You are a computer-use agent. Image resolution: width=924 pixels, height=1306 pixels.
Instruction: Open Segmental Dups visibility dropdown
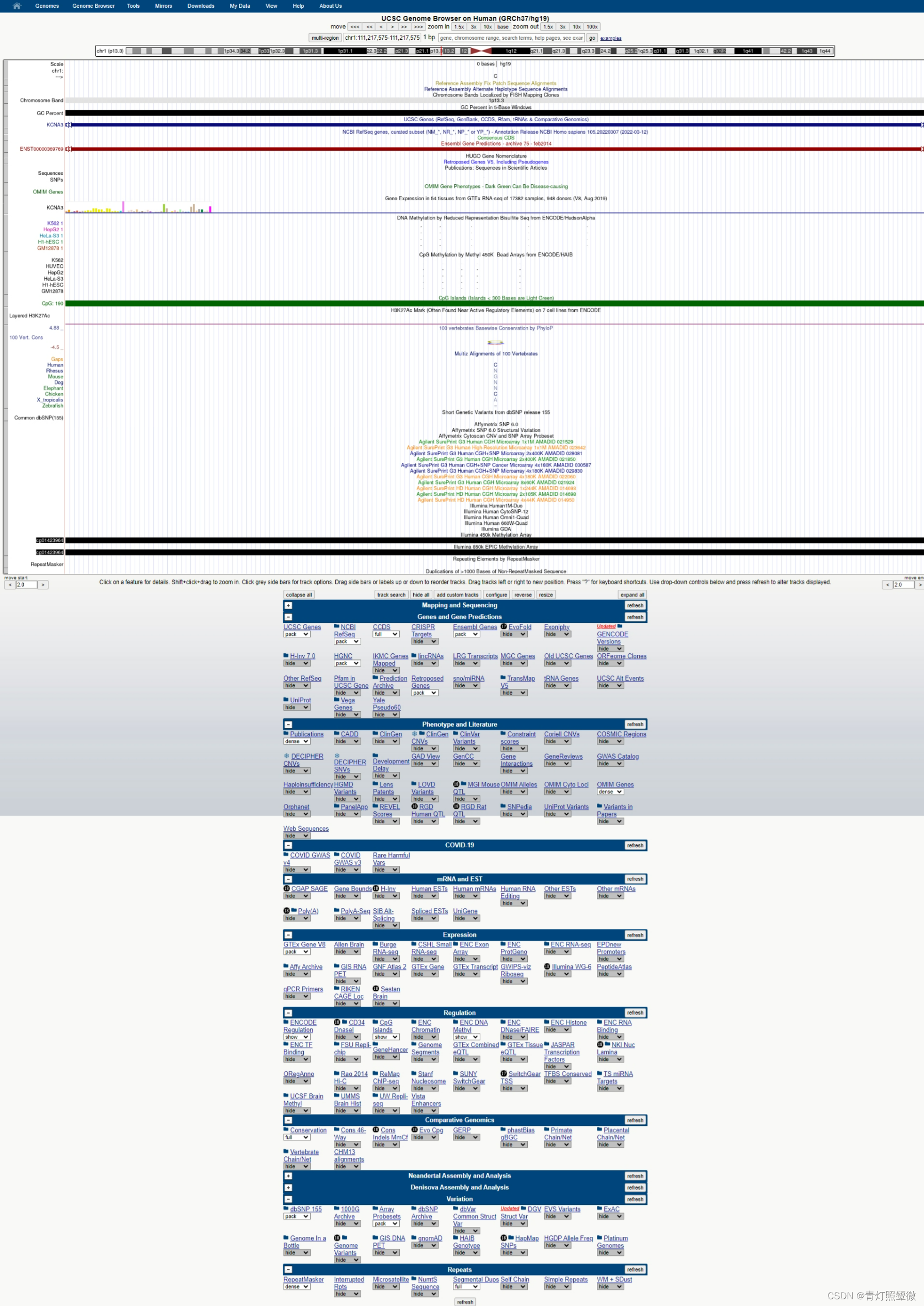(466, 1287)
